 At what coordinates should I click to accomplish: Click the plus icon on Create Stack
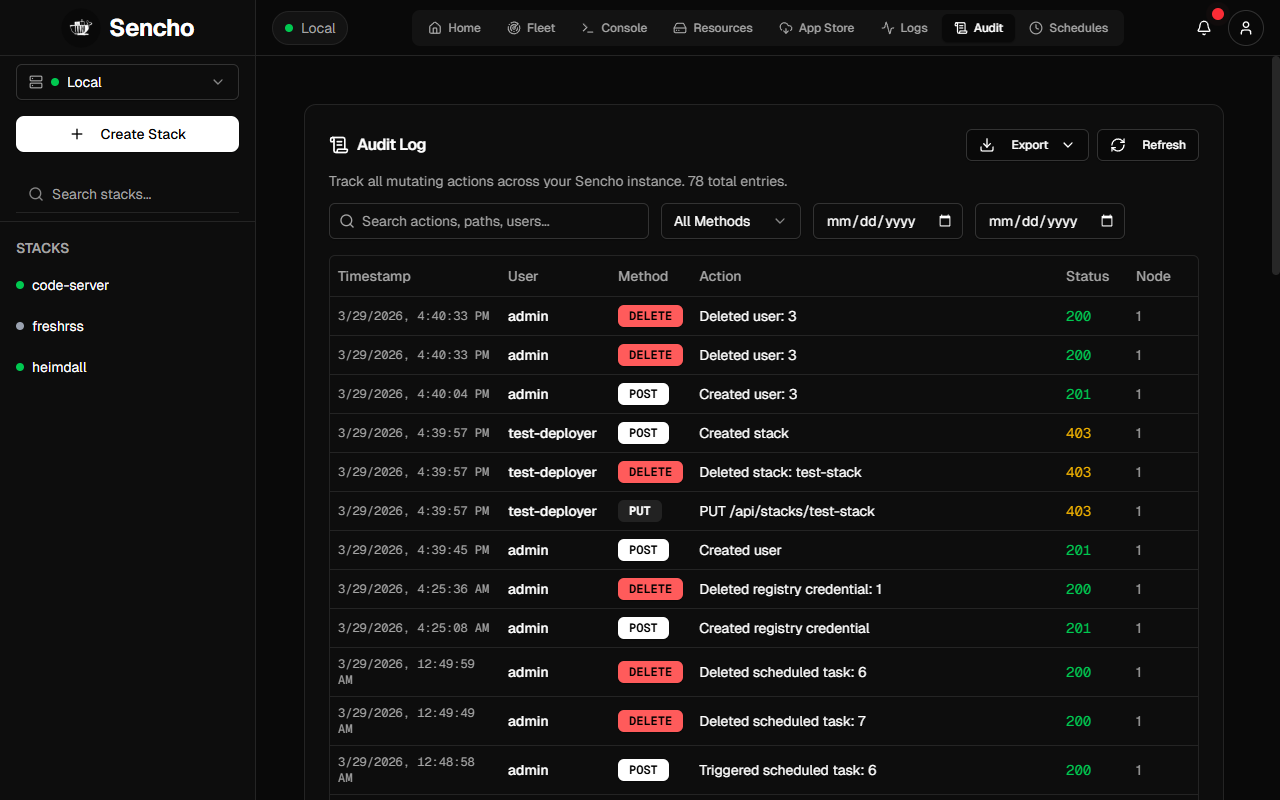click(x=77, y=134)
